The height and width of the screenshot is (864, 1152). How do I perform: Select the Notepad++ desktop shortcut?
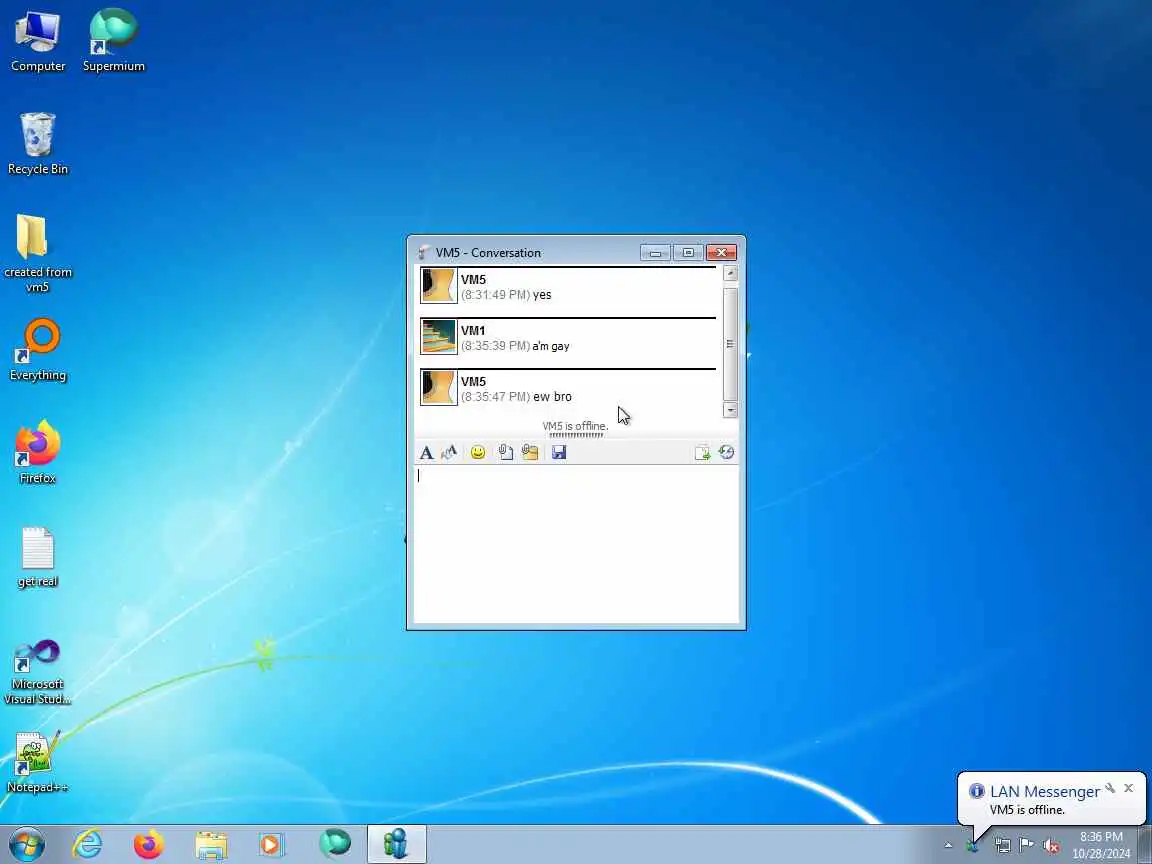tap(37, 763)
